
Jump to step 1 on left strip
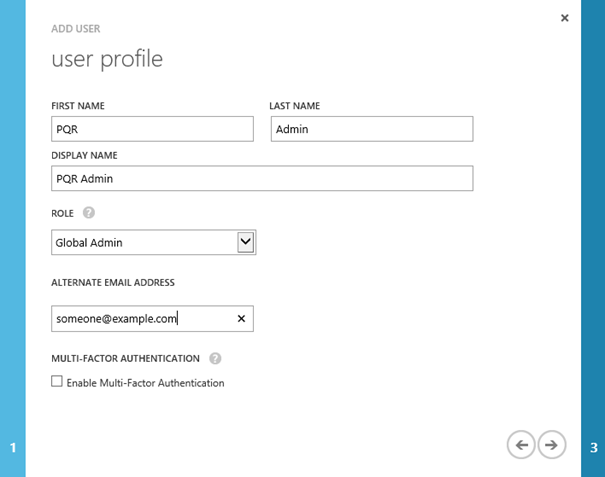(x=12, y=447)
